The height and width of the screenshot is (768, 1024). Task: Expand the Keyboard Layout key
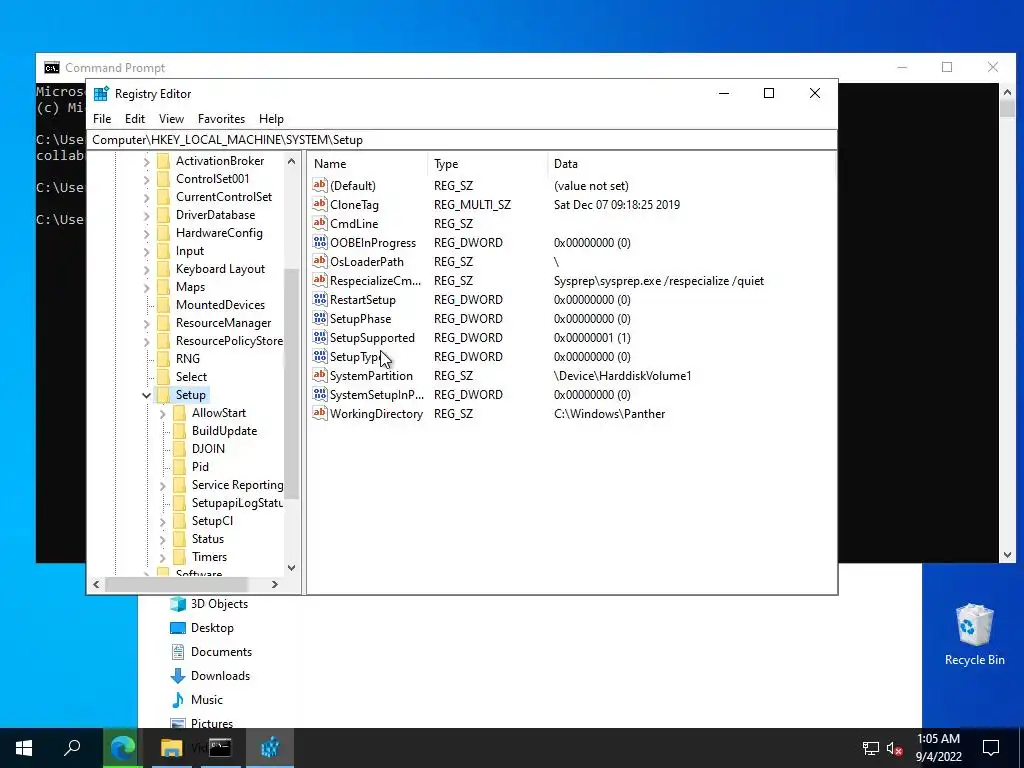[146, 269]
